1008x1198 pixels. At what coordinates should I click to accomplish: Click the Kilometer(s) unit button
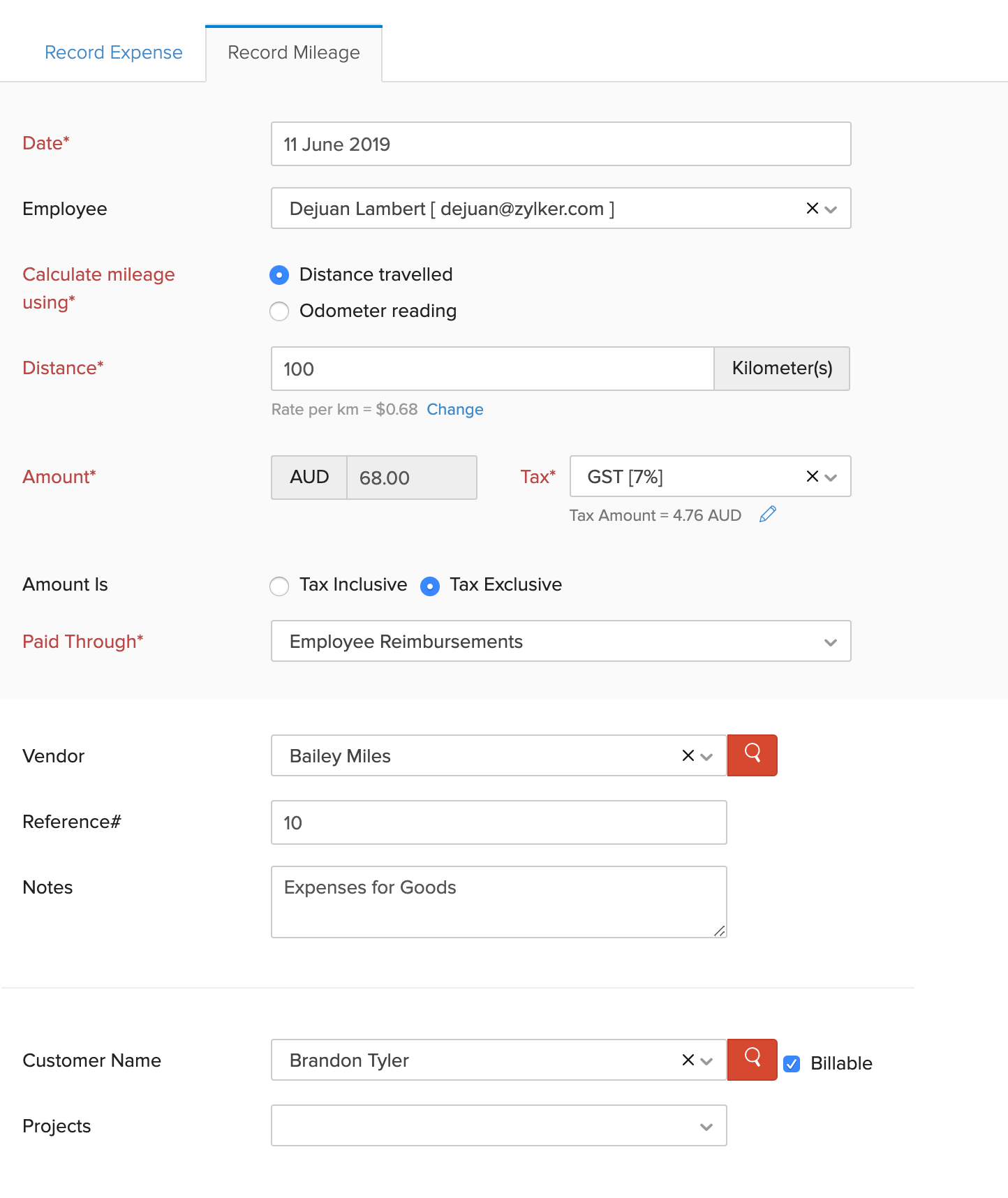[x=781, y=369]
